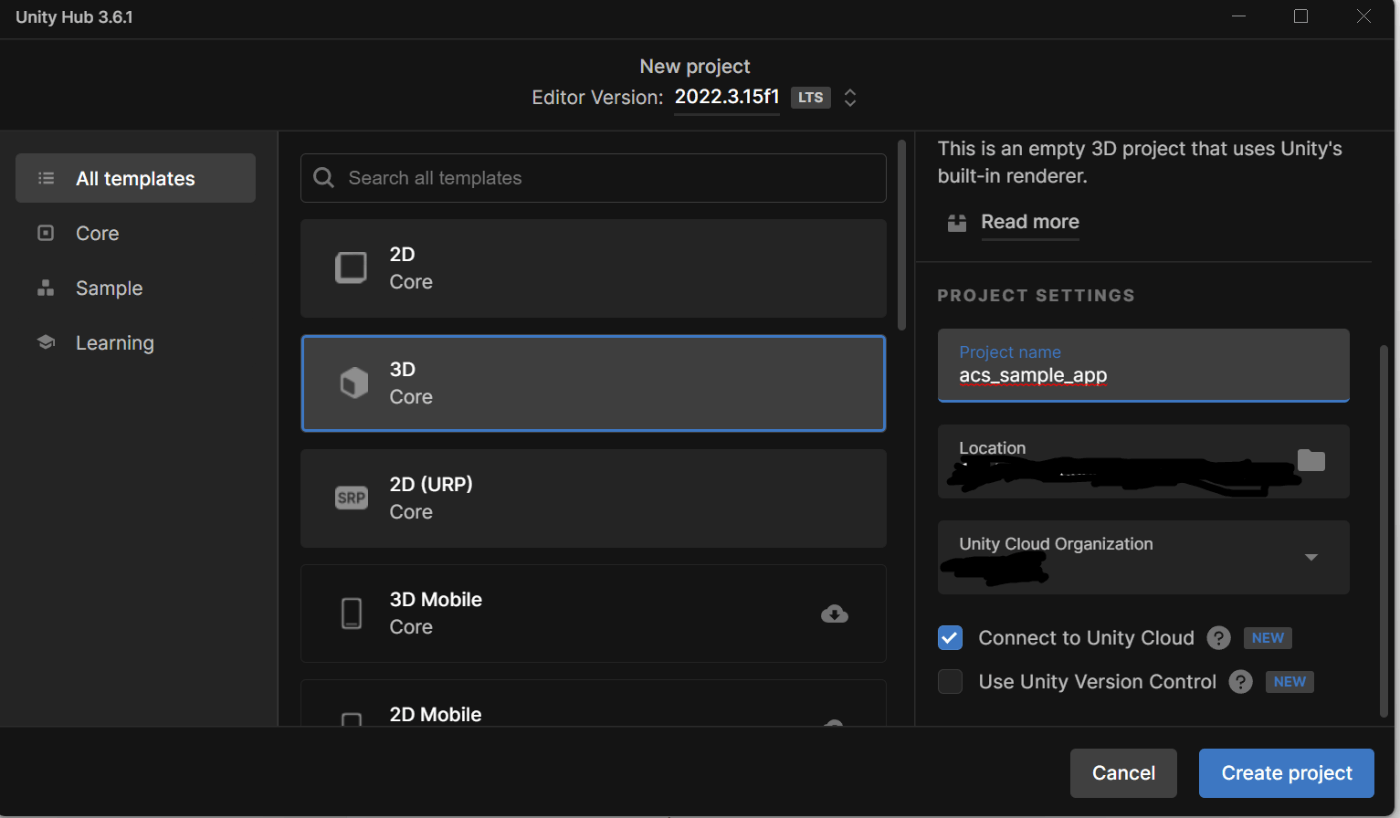Click the Core category icon
Viewport: 1400px width, 818px height.
click(x=45, y=233)
